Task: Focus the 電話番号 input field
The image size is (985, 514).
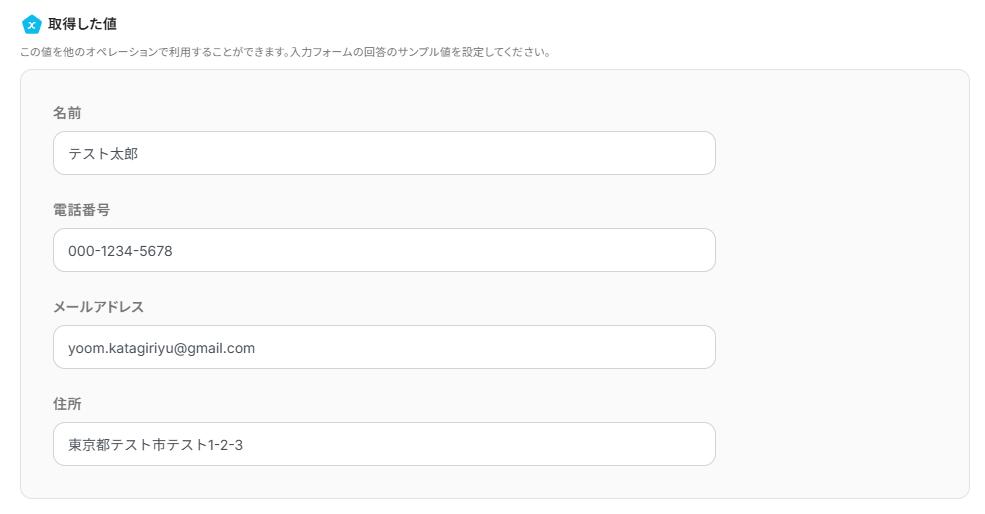Action: [x=384, y=250]
